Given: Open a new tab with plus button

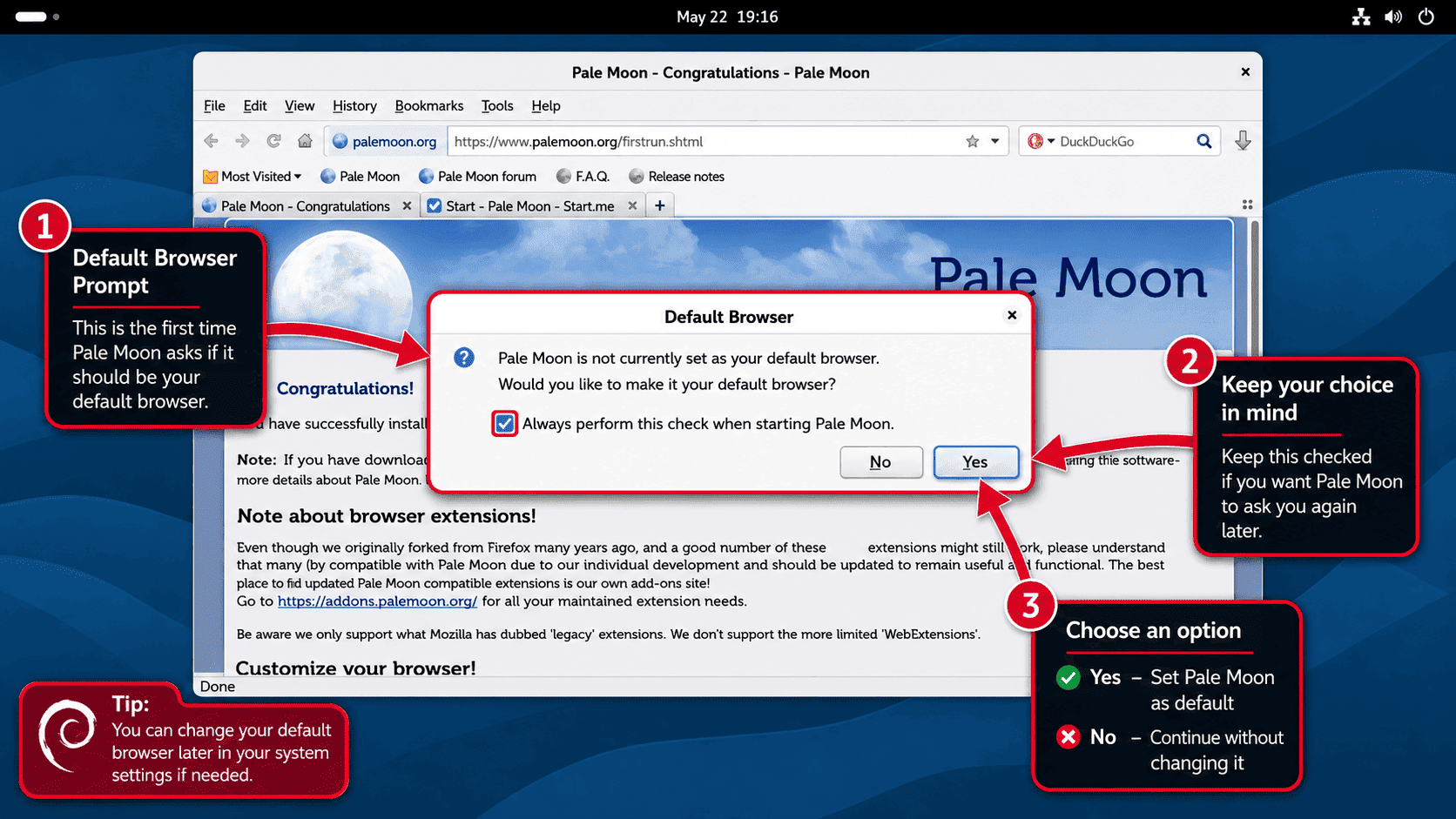Looking at the screenshot, I should [660, 206].
